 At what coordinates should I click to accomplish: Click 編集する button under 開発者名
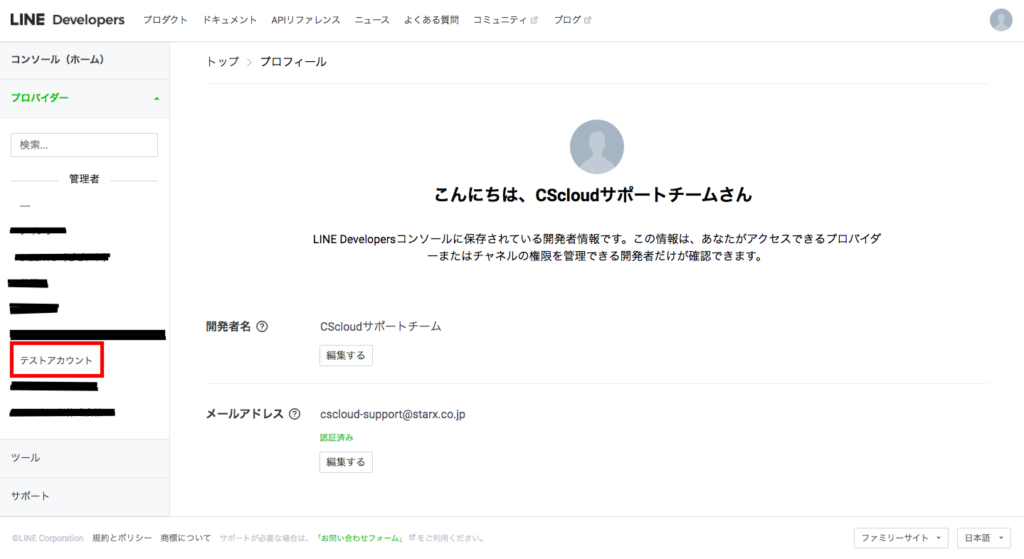click(346, 356)
